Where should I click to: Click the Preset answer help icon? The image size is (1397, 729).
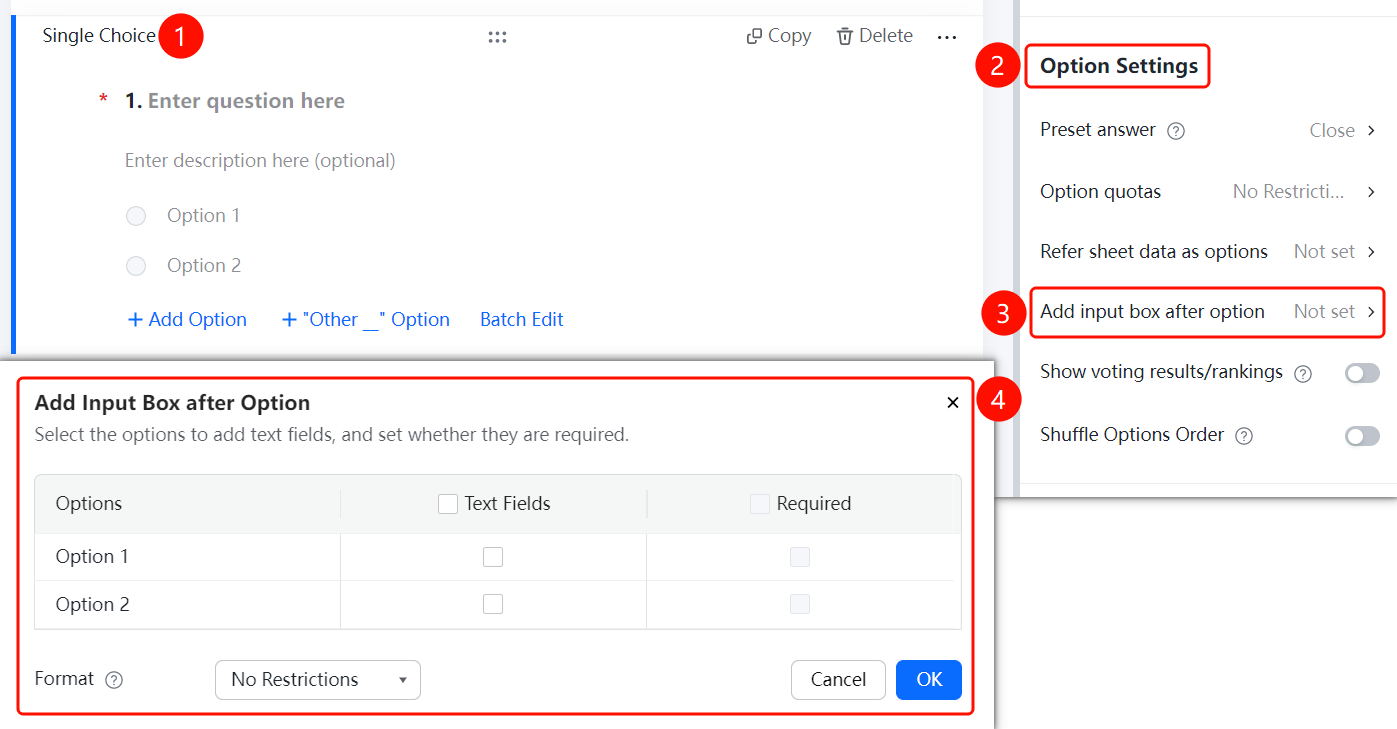click(x=1176, y=131)
